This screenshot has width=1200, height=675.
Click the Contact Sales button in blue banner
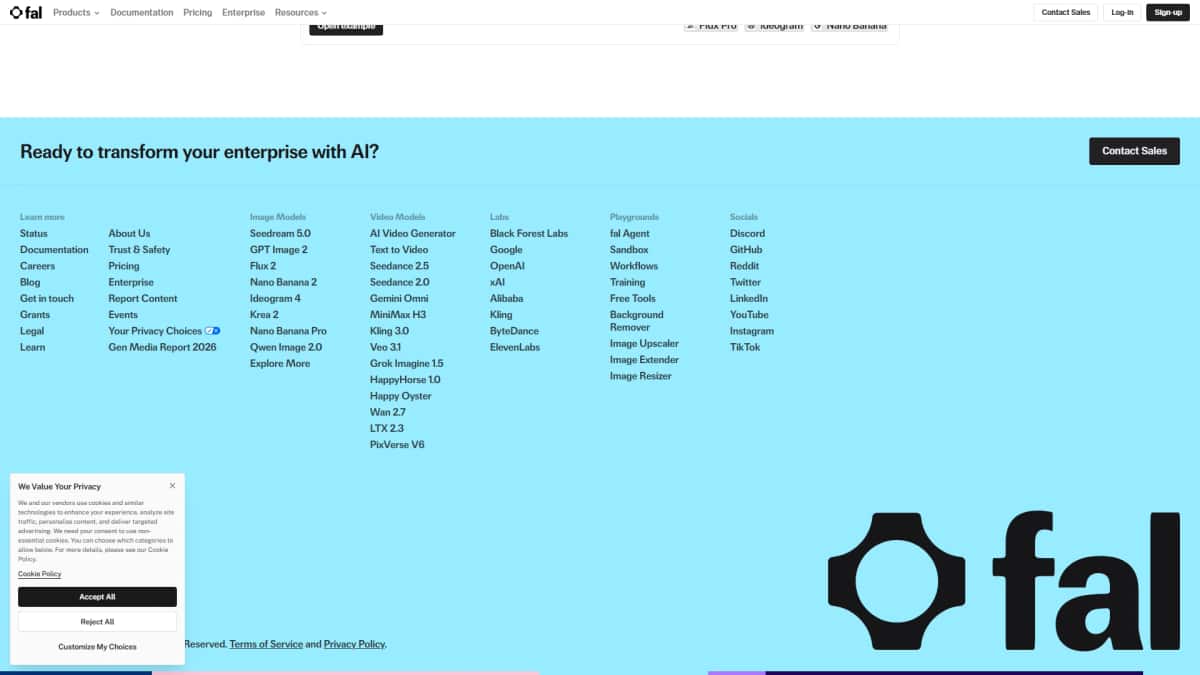click(1134, 151)
